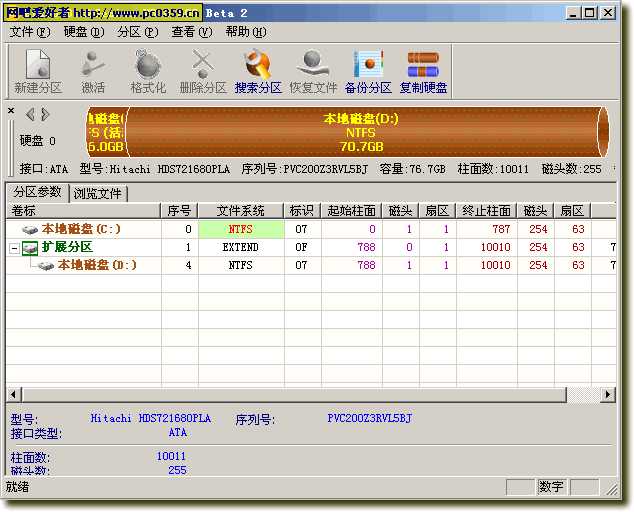This screenshot has height=512, width=634.
Task: Click horizontal scrollbar right arrow
Action: [x=608, y=394]
